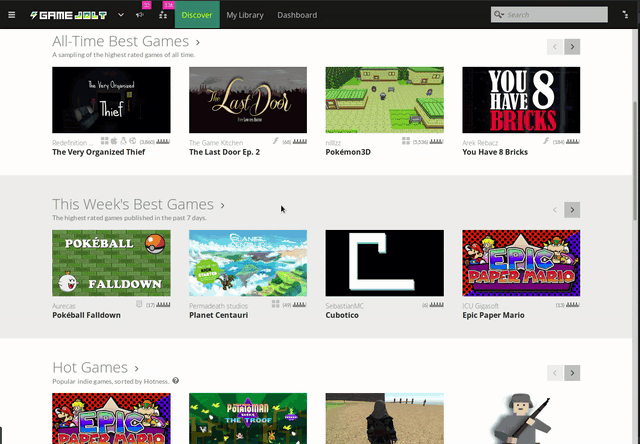The image size is (640, 444).
Task: Click Windows icon on Planet Centauri
Action: tap(276, 304)
